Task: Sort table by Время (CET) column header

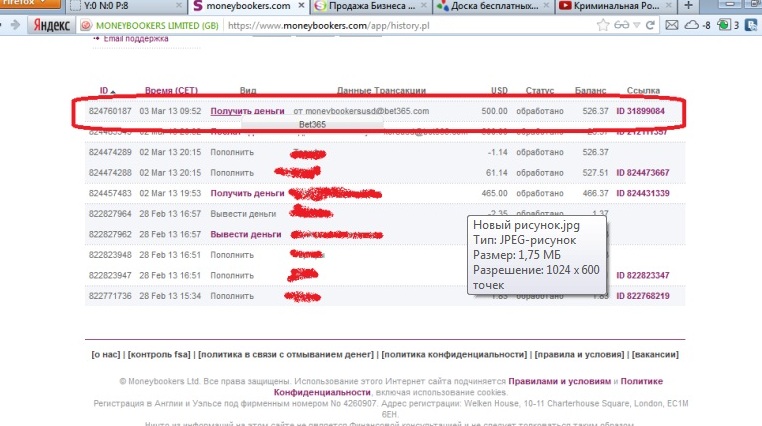Action: [x=171, y=90]
